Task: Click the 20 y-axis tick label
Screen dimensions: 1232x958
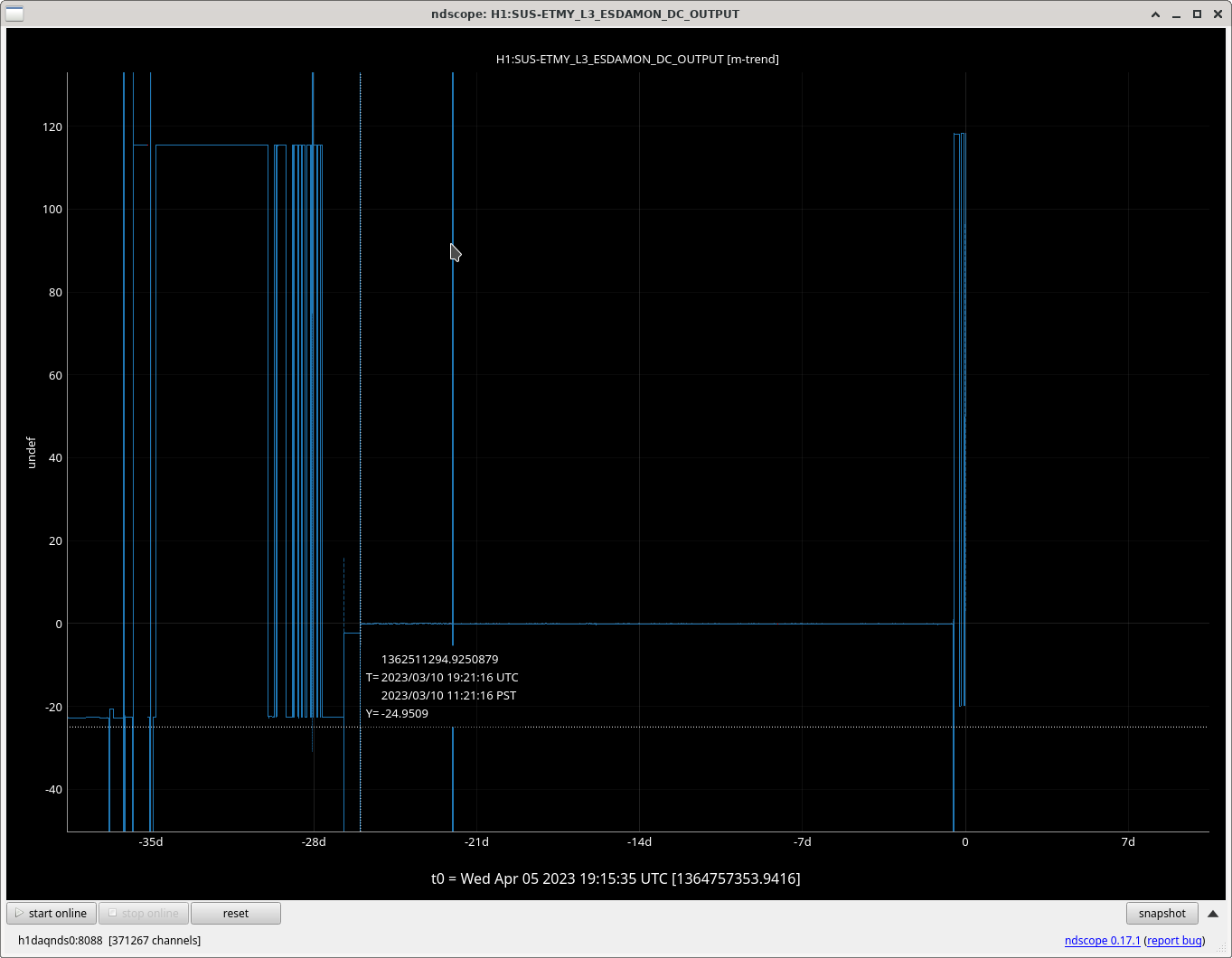Action: point(56,540)
